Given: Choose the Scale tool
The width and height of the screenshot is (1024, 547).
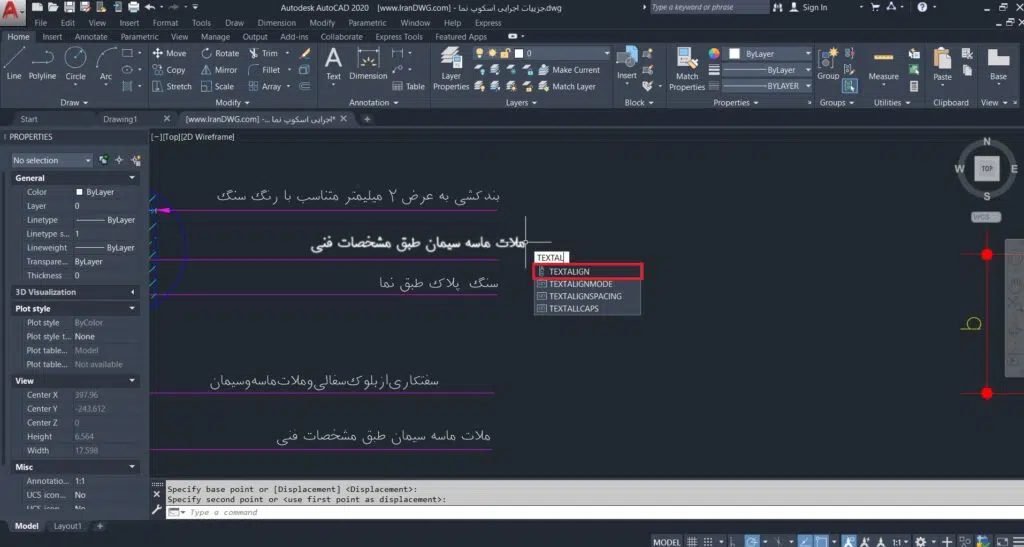Looking at the screenshot, I should point(217,86).
